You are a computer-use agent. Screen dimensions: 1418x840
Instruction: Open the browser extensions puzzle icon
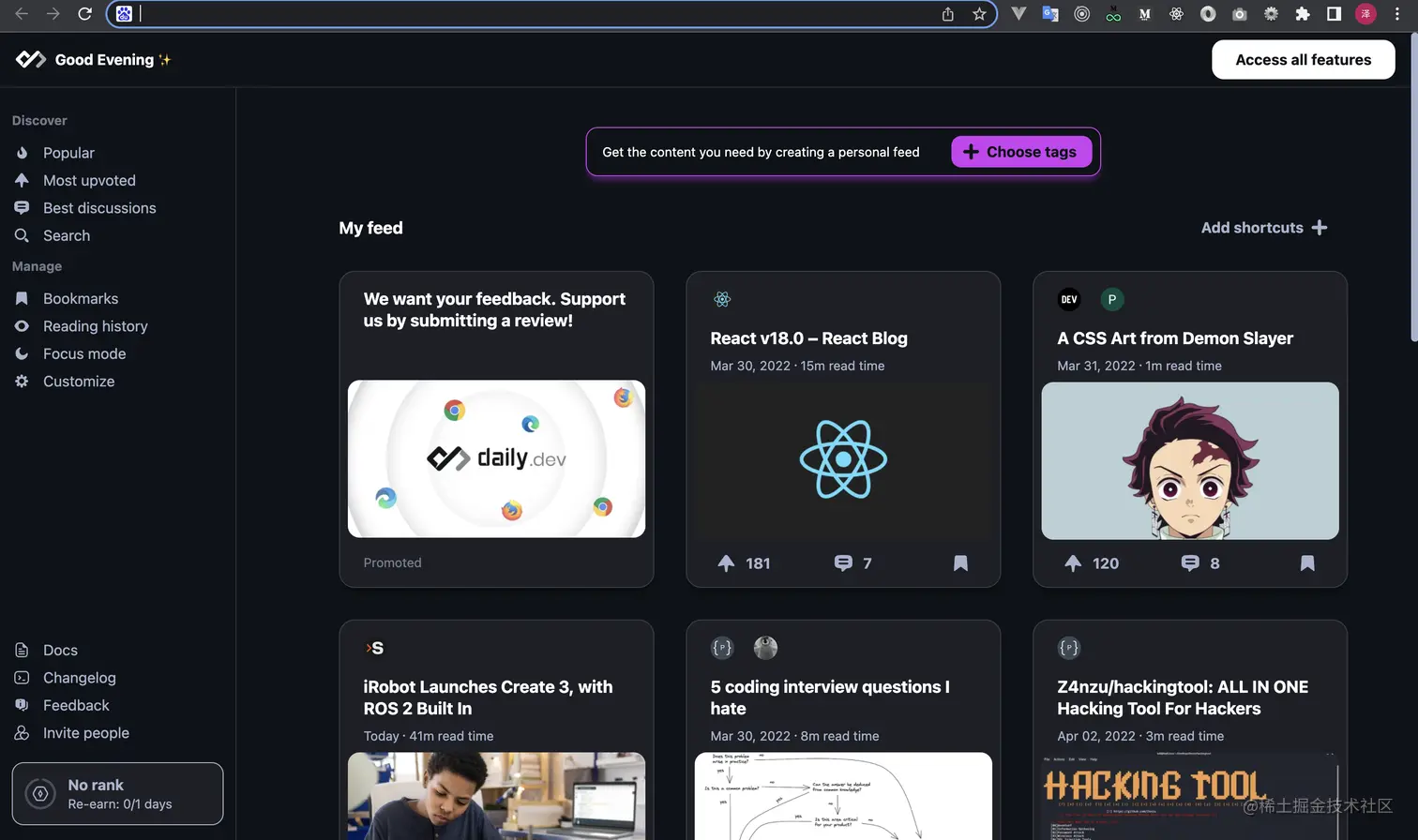point(1303,14)
